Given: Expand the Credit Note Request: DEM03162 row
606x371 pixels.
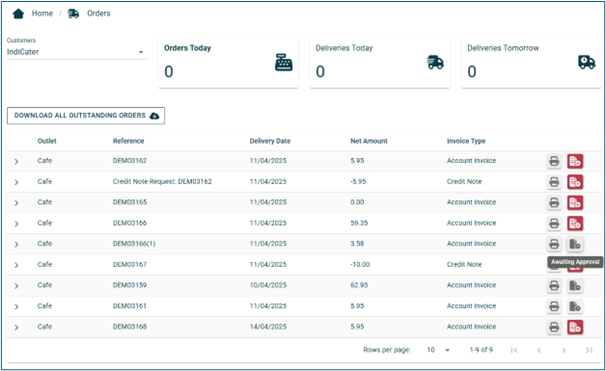Looking at the screenshot, I should 16,182.
